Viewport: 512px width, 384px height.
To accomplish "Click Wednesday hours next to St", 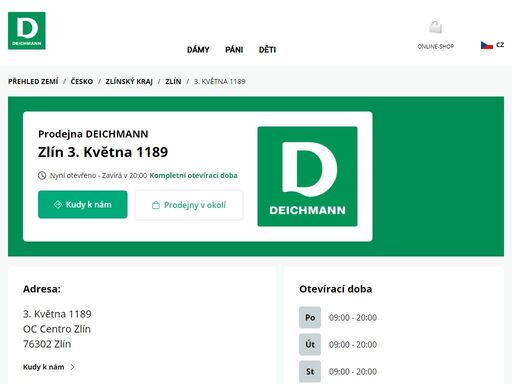I will pos(353,371).
